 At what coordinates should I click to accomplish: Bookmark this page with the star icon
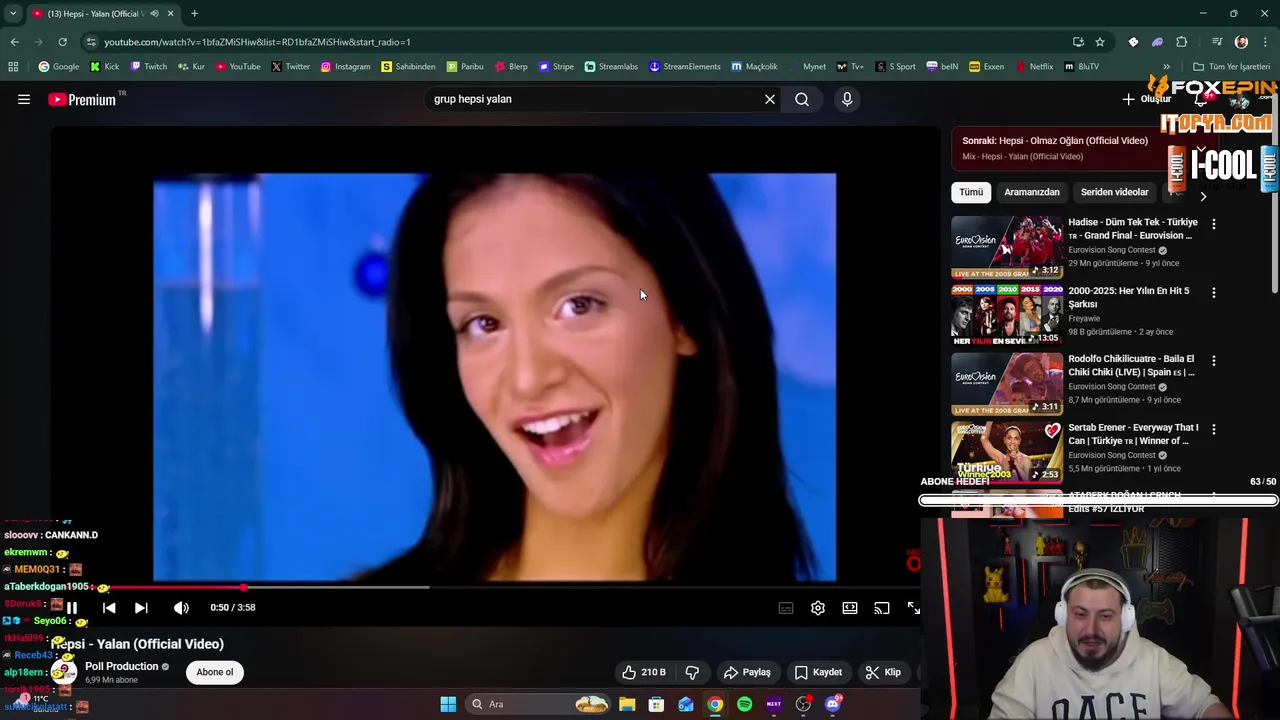pyautogui.click(x=1100, y=42)
